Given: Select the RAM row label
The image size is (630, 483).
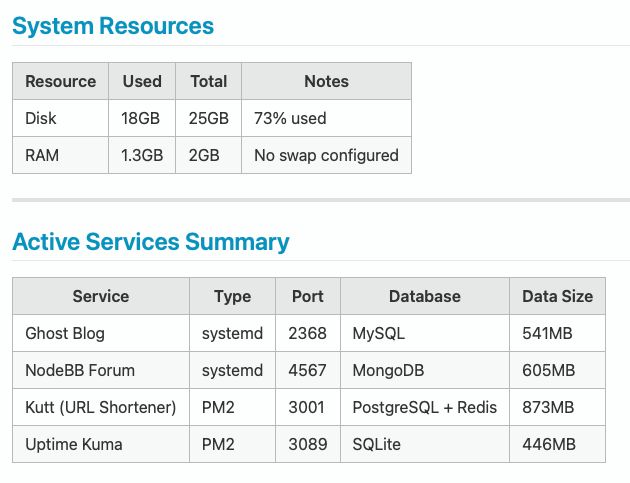Looking at the screenshot, I should 43,155.
